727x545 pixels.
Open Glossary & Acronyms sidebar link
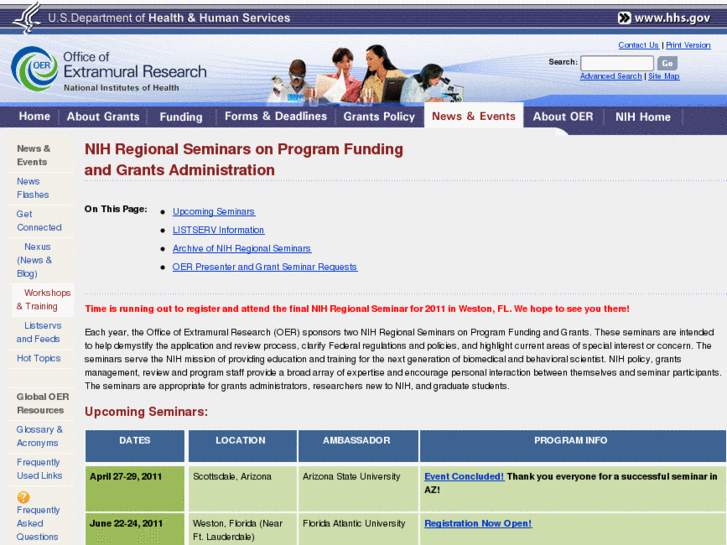(x=39, y=436)
